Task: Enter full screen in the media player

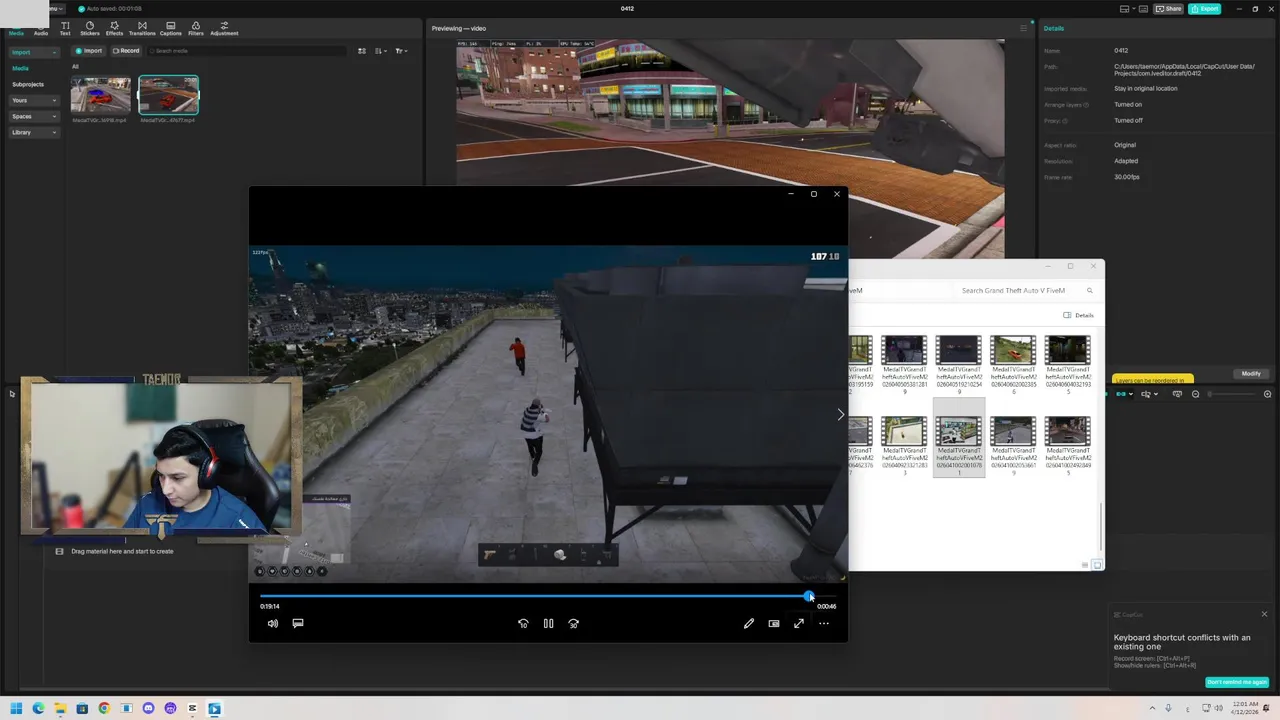Action: (x=799, y=624)
